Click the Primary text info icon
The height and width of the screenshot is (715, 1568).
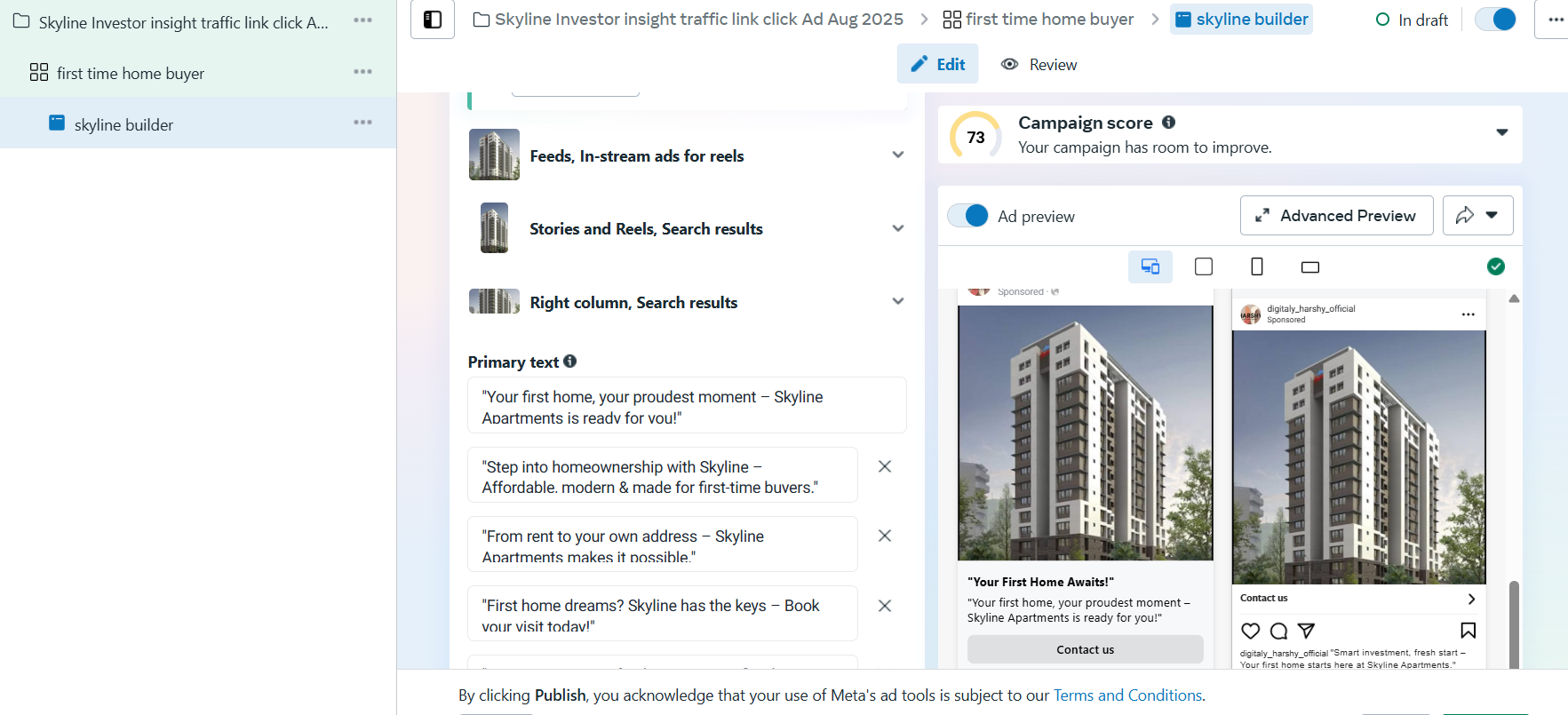pyautogui.click(x=570, y=361)
